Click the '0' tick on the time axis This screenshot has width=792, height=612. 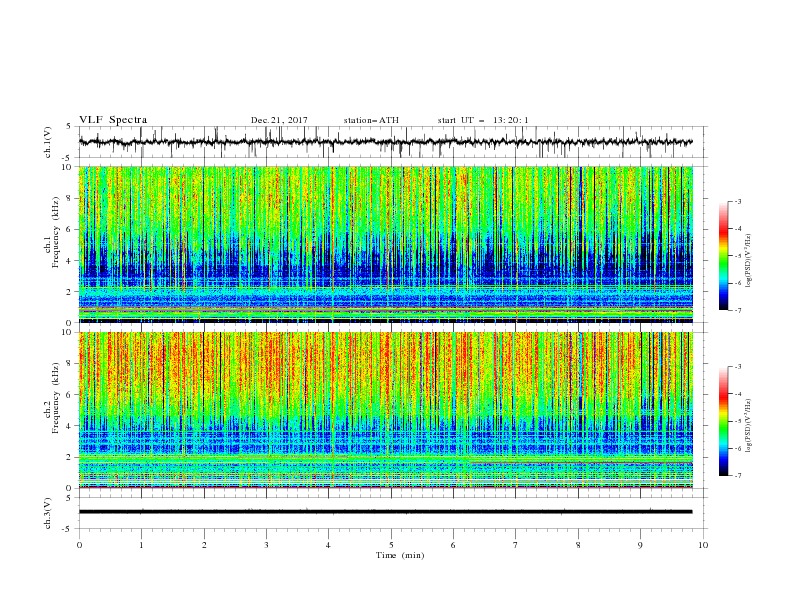(x=79, y=545)
